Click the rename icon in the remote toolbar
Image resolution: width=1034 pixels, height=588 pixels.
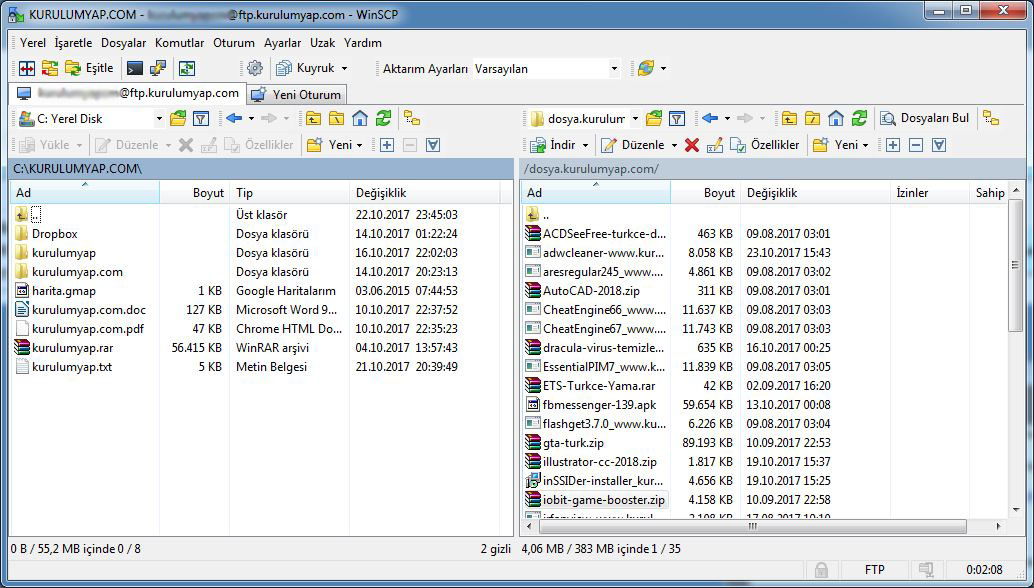click(x=714, y=145)
